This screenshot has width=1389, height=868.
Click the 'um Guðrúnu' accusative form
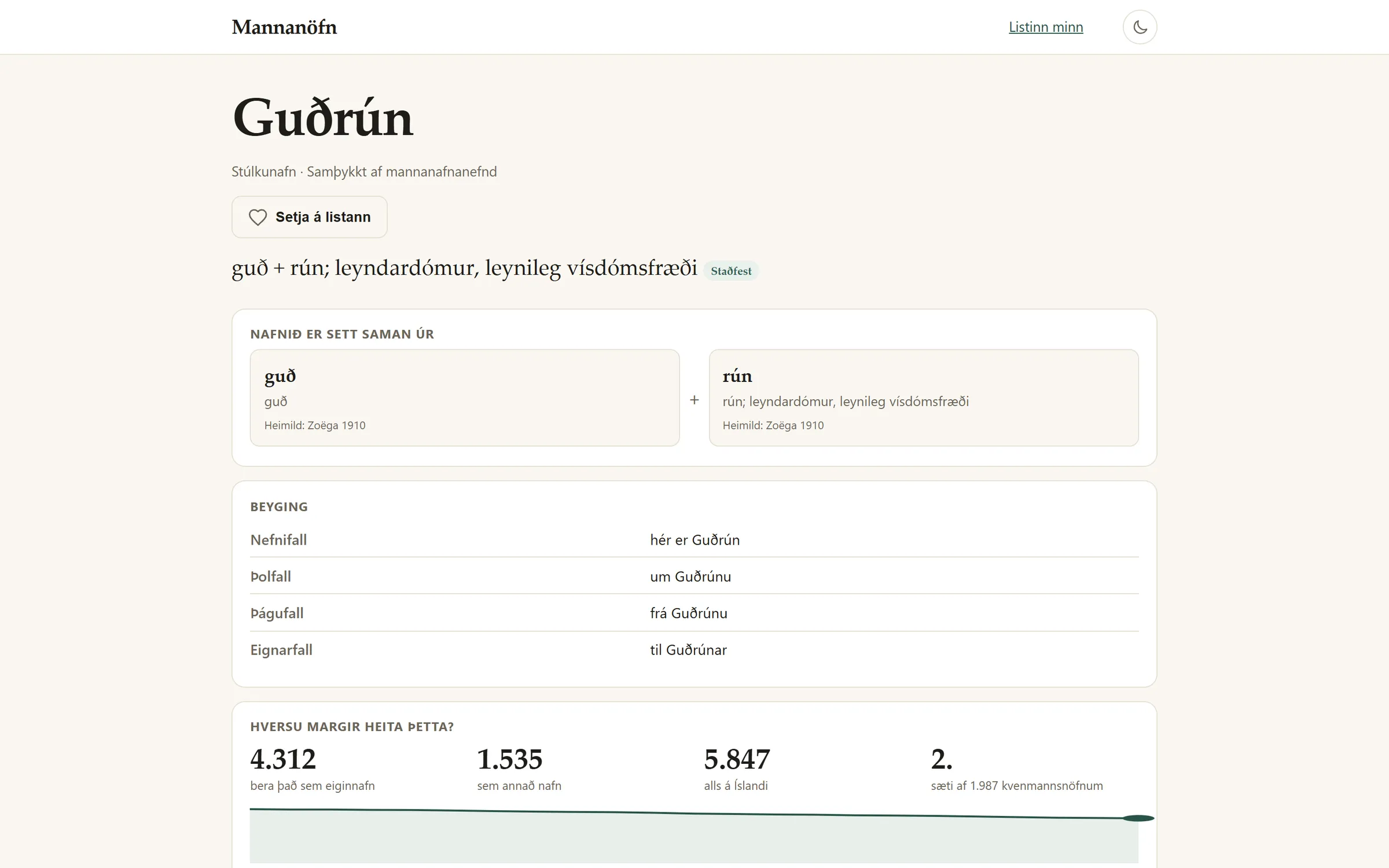click(x=690, y=576)
